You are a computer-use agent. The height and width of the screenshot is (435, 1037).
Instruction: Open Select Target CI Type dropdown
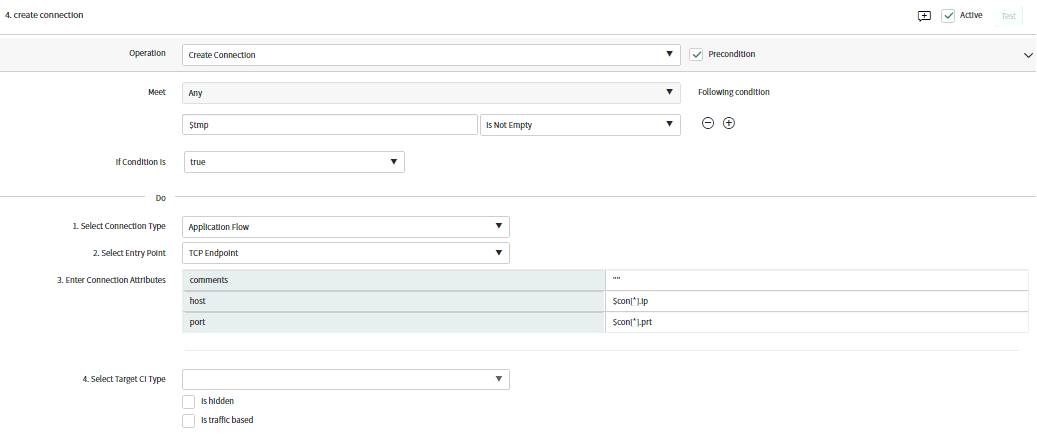pyautogui.click(x=346, y=379)
